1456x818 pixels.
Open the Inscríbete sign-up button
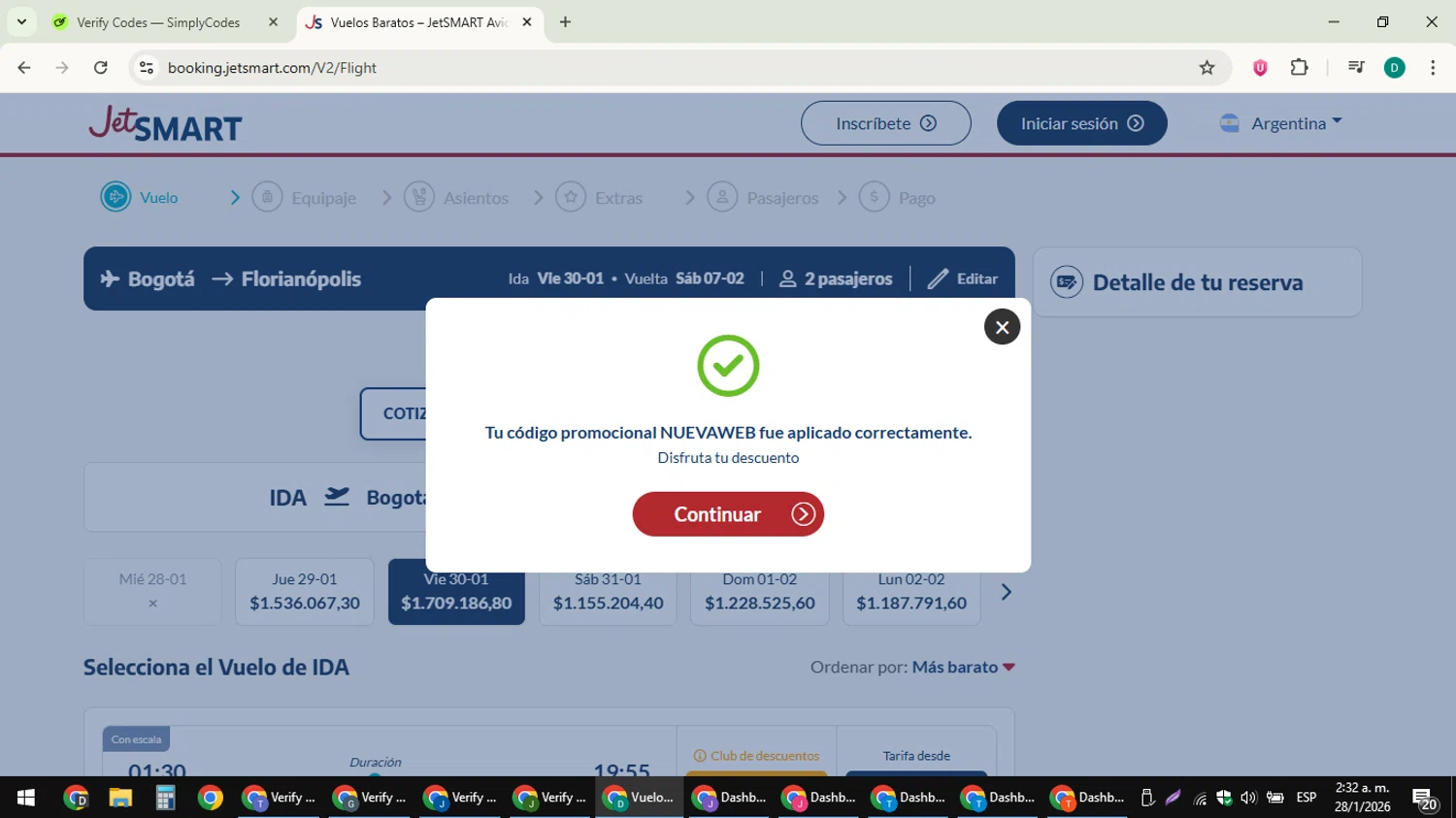(885, 123)
